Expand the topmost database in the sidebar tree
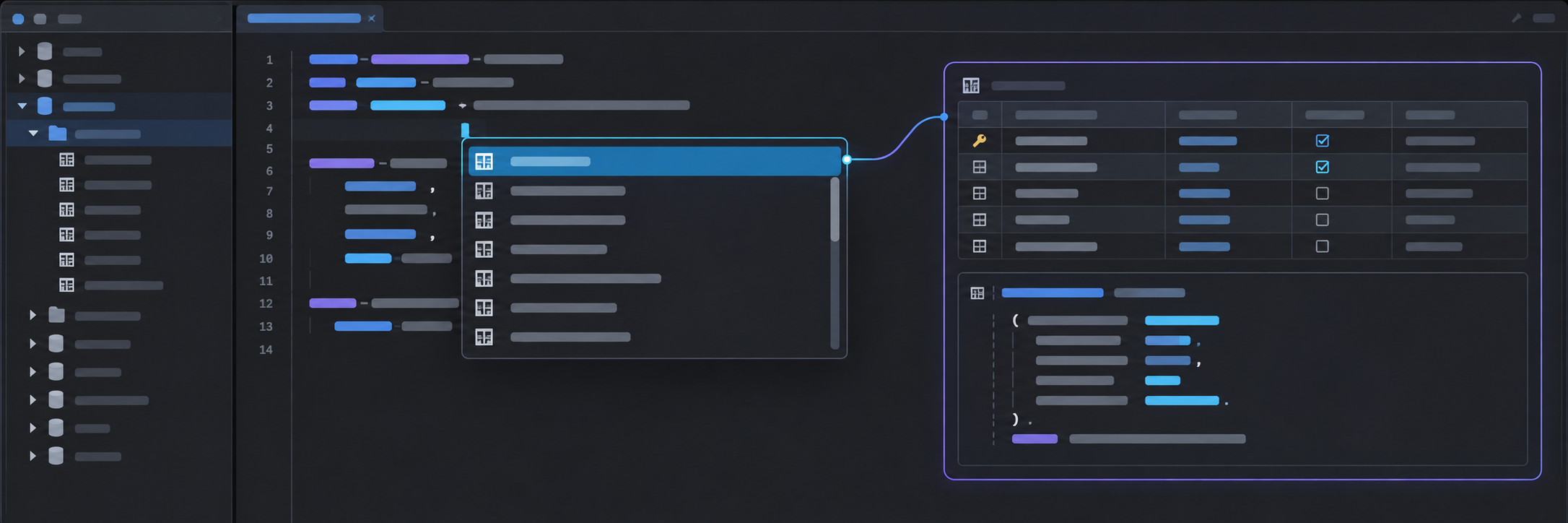This screenshot has width=1568, height=523. 22,51
